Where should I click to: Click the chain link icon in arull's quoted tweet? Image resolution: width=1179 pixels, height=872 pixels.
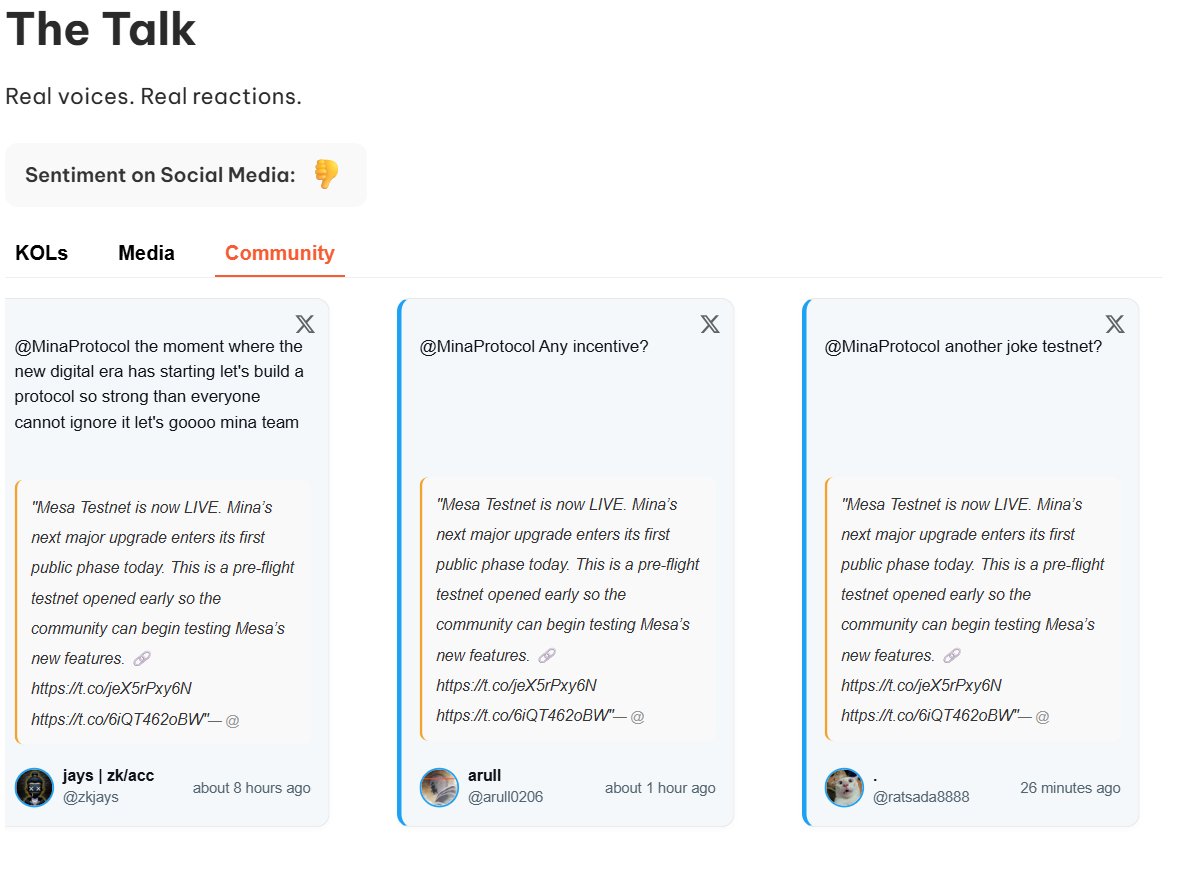547,655
